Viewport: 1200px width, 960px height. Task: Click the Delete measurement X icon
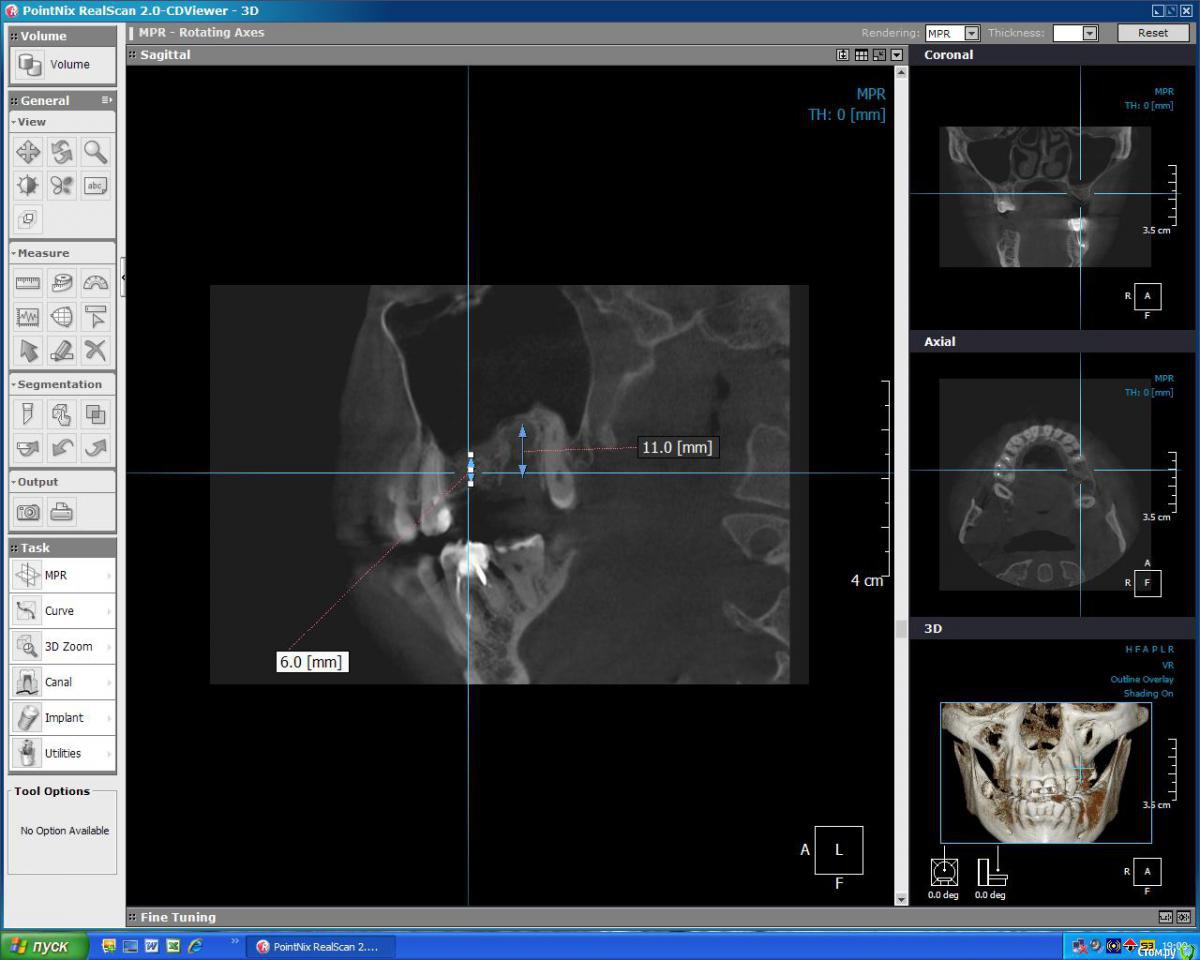[95, 350]
